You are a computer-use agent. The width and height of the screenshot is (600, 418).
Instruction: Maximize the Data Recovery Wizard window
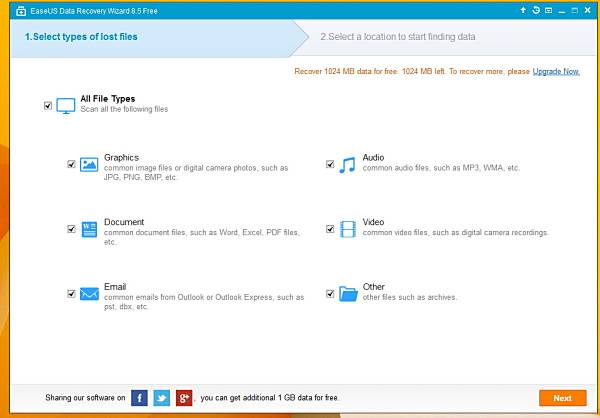click(575, 11)
